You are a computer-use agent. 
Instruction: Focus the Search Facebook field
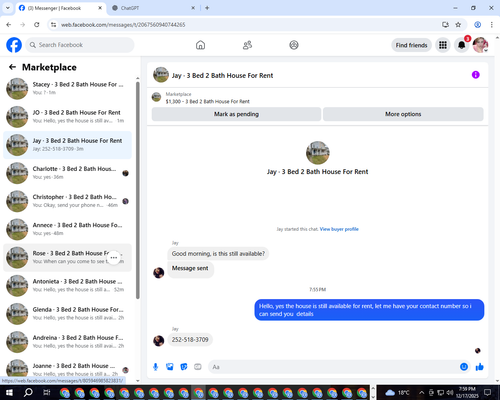(80, 45)
